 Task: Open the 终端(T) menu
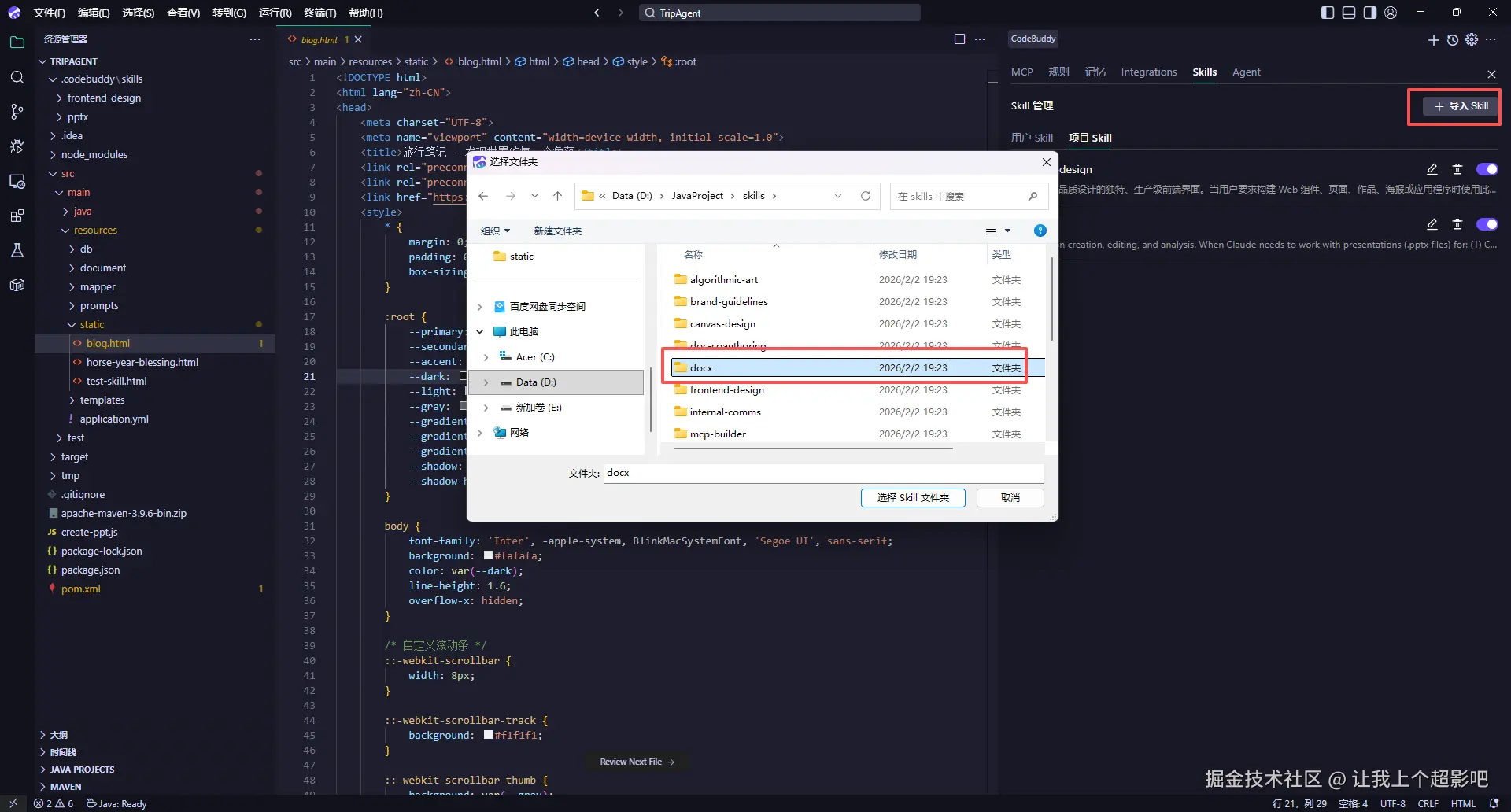click(320, 13)
